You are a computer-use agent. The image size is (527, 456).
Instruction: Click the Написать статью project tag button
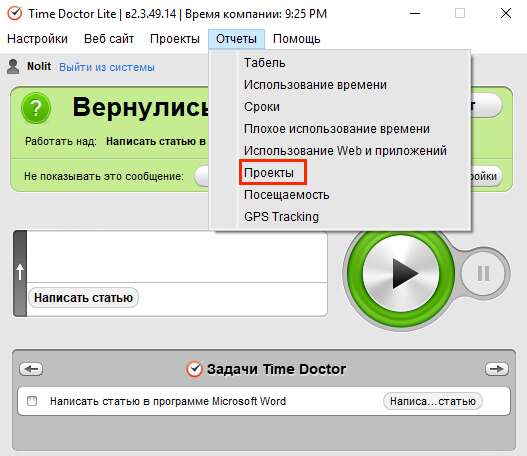pyautogui.click(x=83, y=298)
